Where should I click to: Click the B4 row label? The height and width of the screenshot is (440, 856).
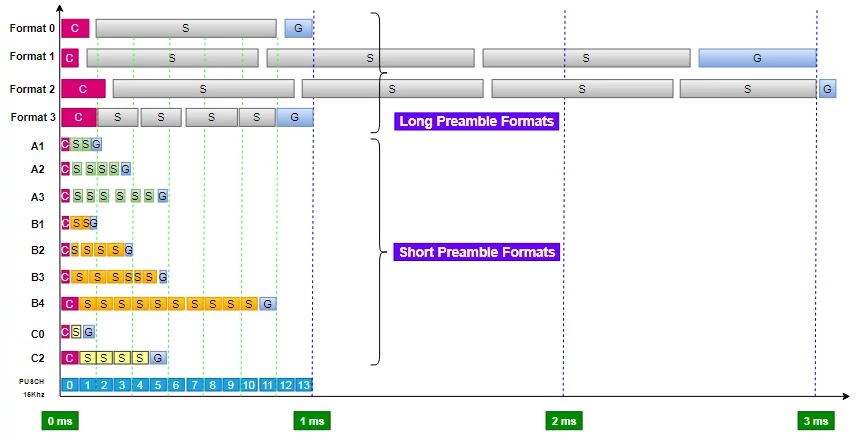click(x=38, y=303)
